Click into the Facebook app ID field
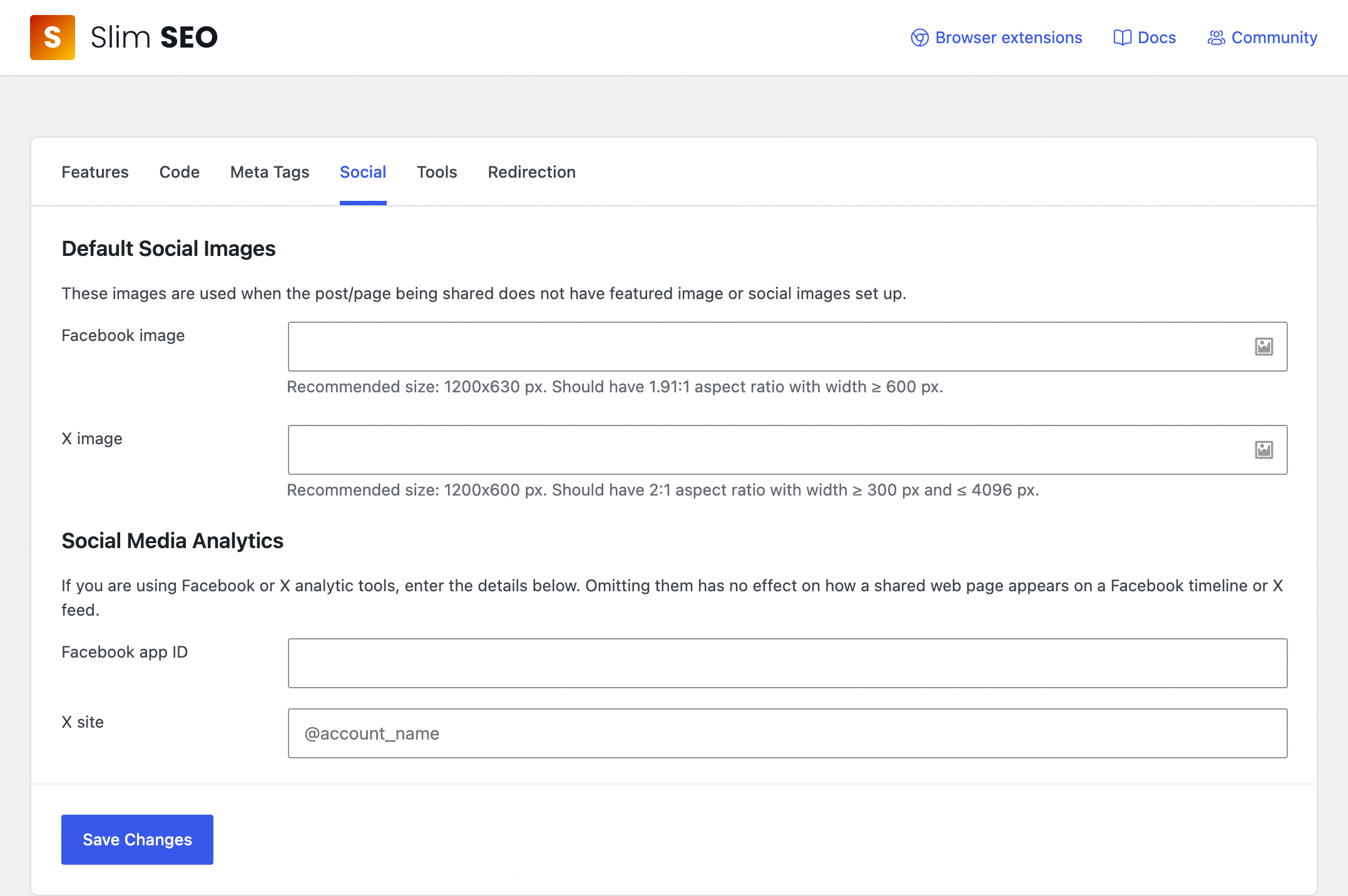The image size is (1348, 896). tap(787, 663)
